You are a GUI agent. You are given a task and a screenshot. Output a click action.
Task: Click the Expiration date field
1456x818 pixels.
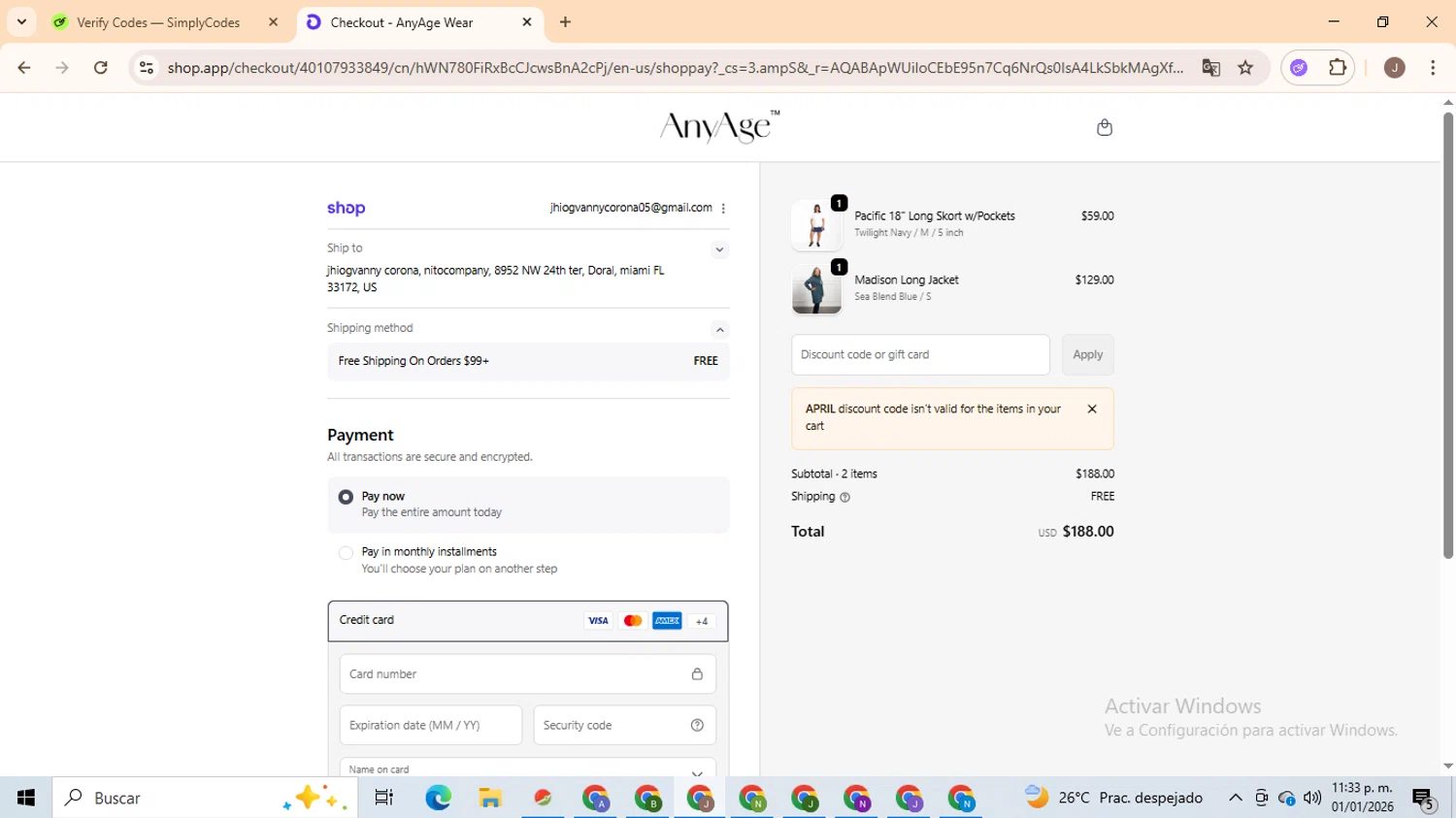point(431,725)
